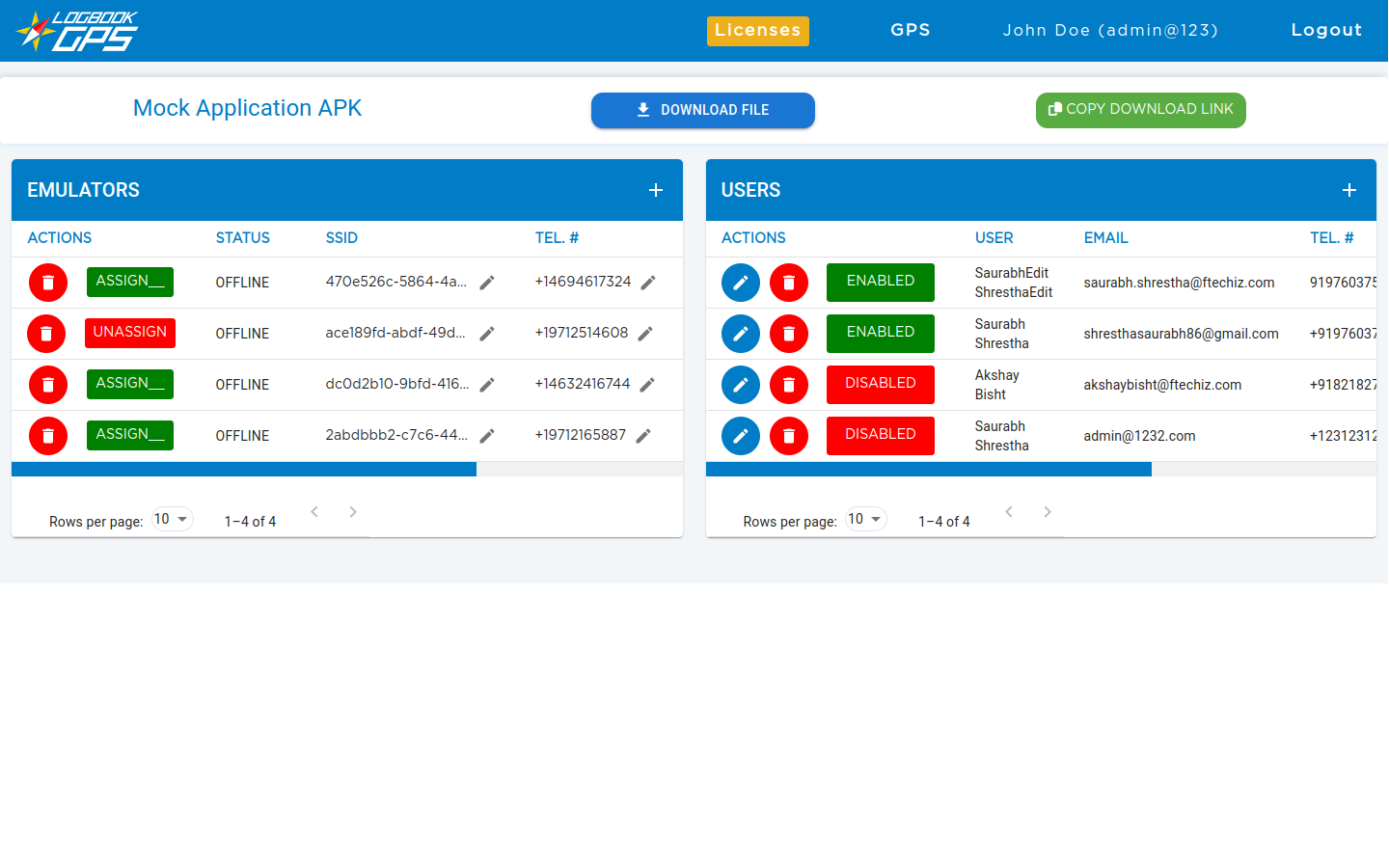Edit telephone pencil for +19712165887
The height and width of the screenshot is (868, 1389).
(643, 436)
